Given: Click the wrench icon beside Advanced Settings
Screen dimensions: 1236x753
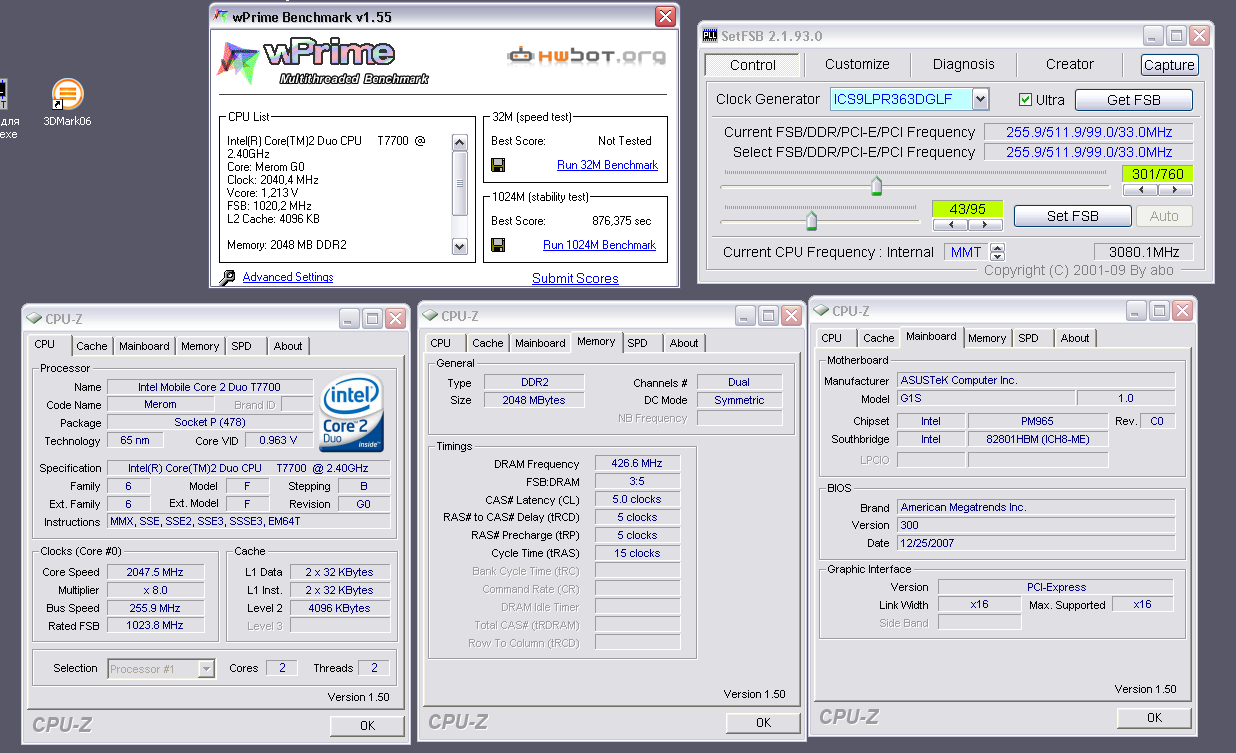Looking at the screenshot, I should point(227,278).
